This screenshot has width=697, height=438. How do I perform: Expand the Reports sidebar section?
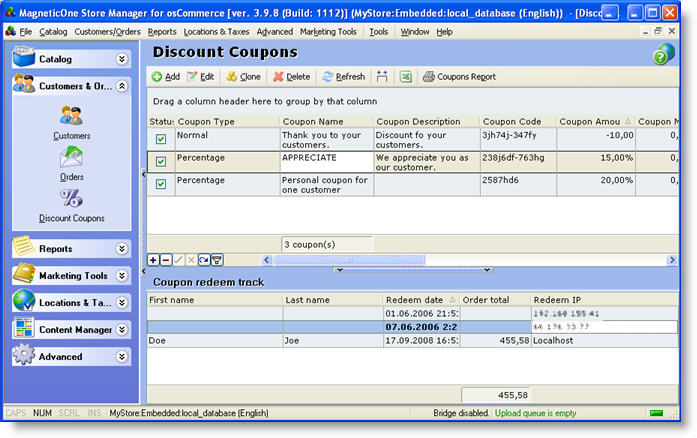pos(122,249)
